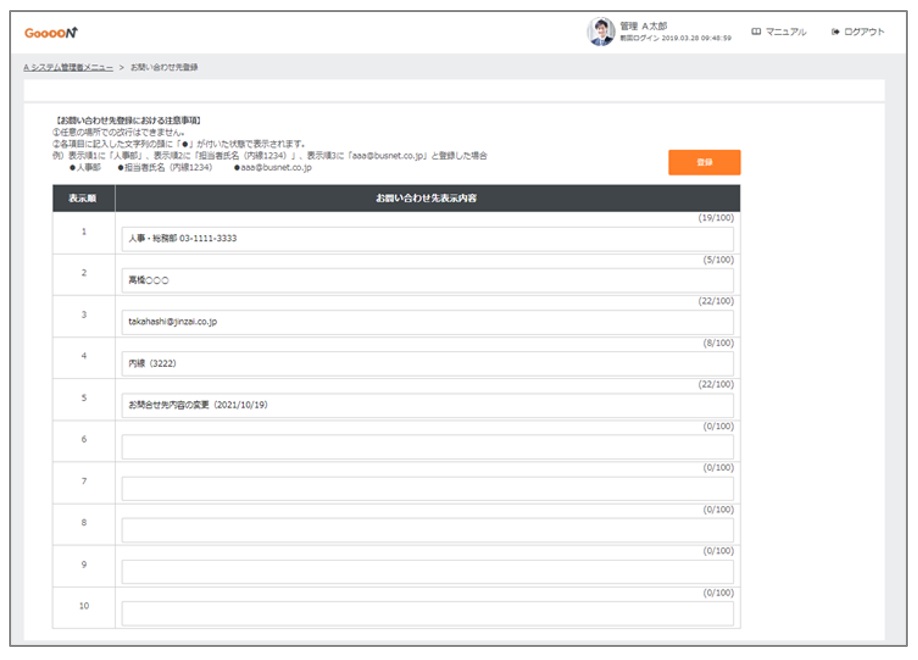Click the empty input field in row 6
Viewport: 918px width, 660px height.
click(x=427, y=447)
